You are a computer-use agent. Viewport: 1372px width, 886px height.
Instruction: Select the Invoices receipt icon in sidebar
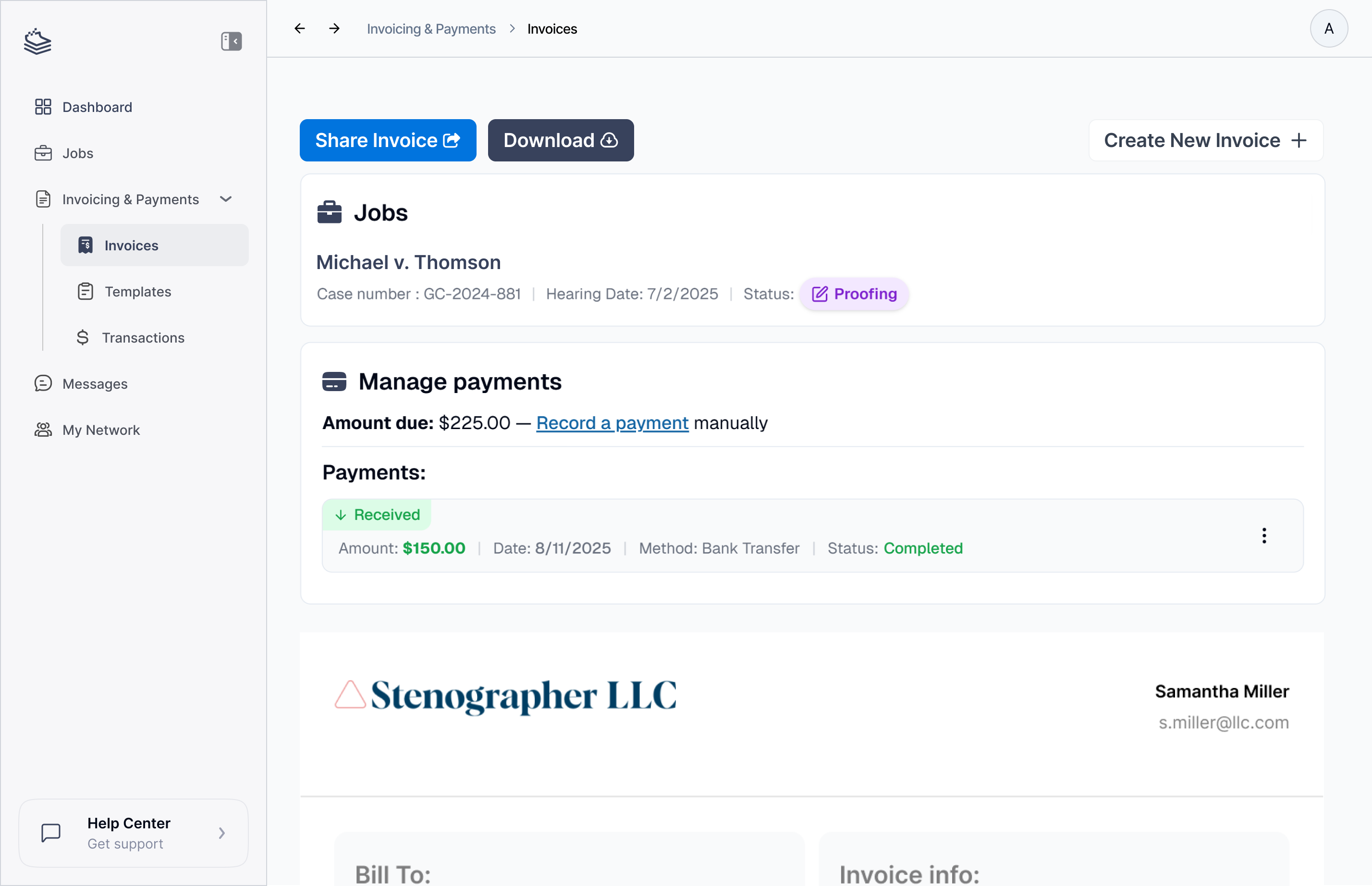(x=85, y=245)
